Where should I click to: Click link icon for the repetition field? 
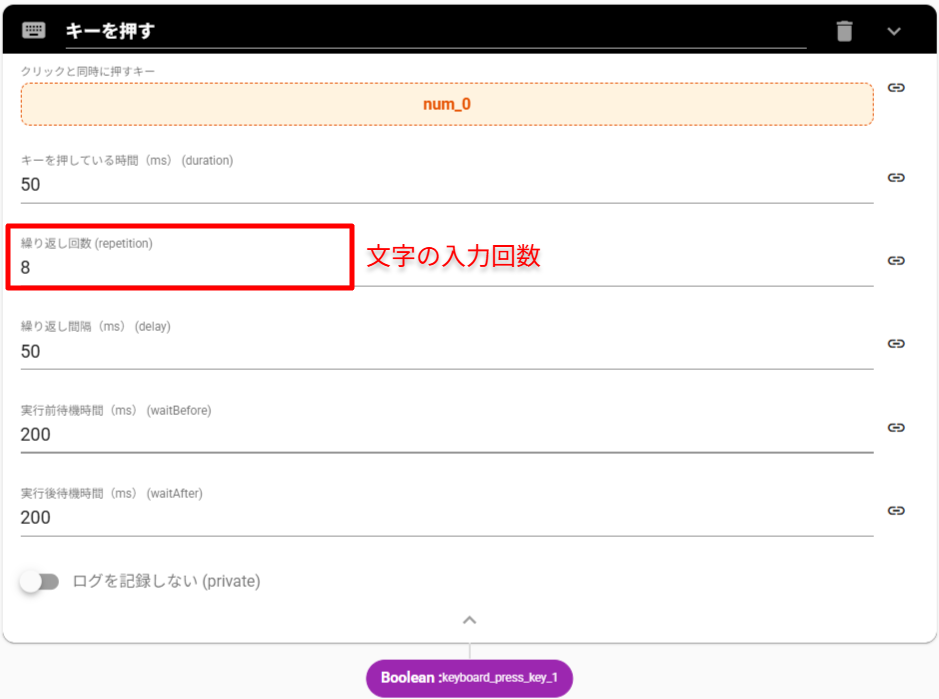point(896,260)
